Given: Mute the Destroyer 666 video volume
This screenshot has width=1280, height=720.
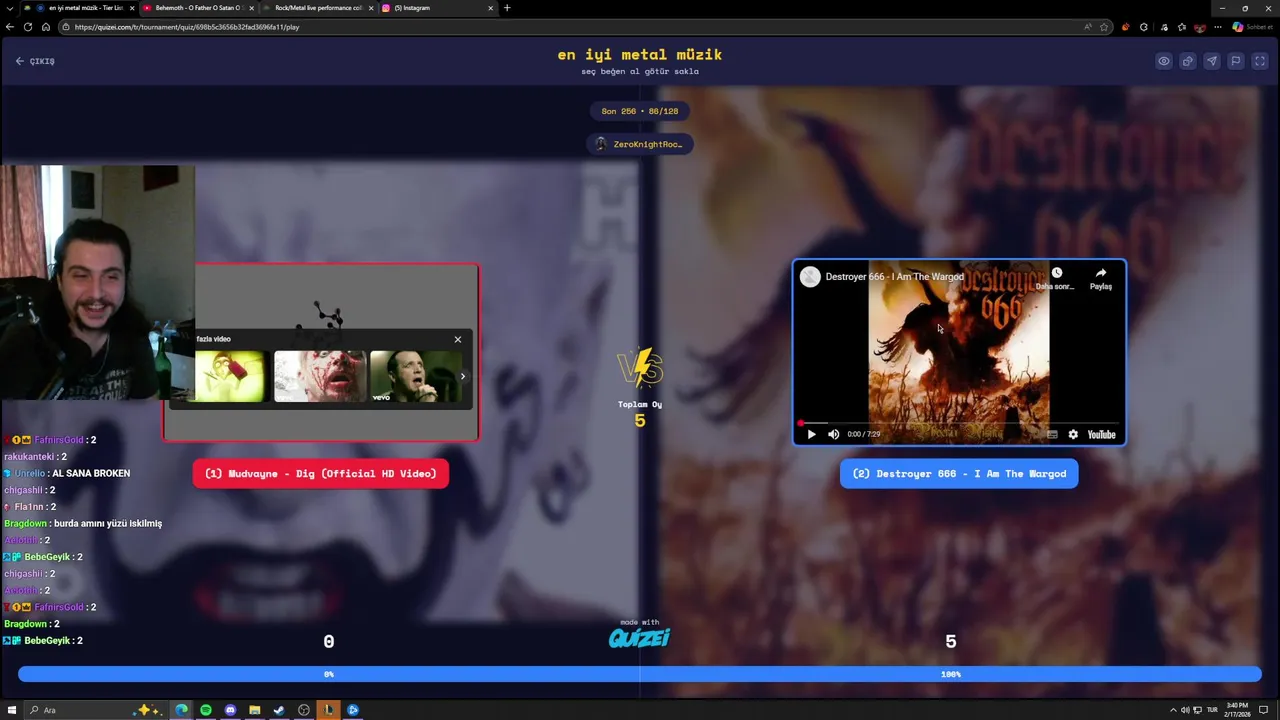Looking at the screenshot, I should (833, 434).
